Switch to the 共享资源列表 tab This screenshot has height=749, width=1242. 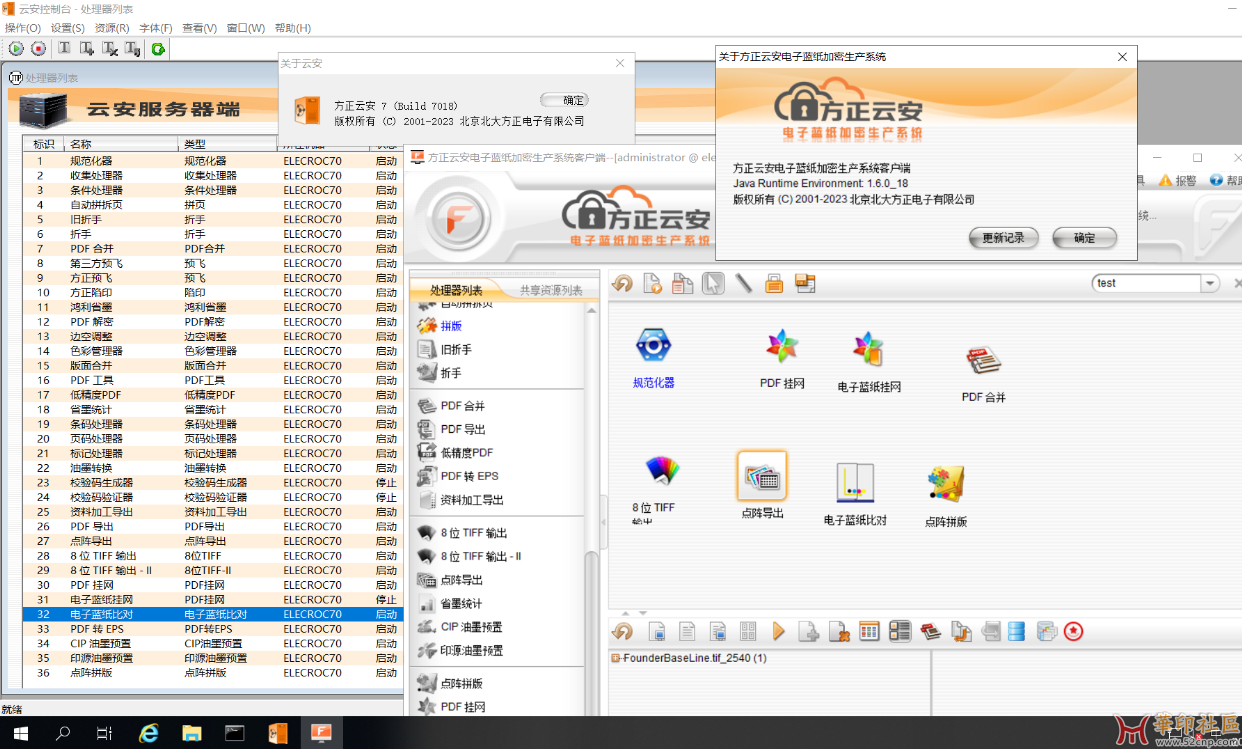550,291
